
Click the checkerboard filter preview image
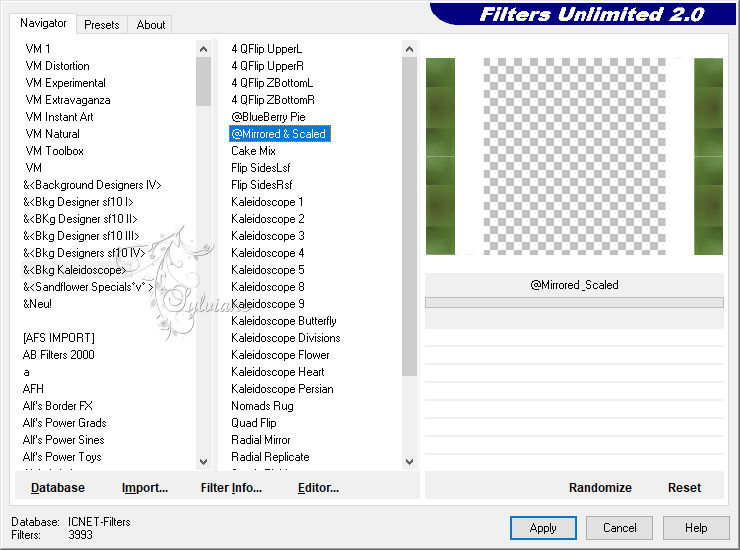coord(574,156)
